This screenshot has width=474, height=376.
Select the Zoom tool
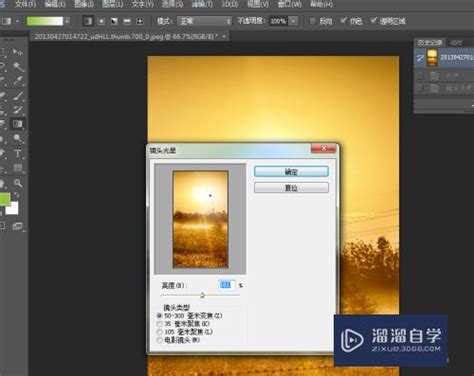click(x=18, y=182)
